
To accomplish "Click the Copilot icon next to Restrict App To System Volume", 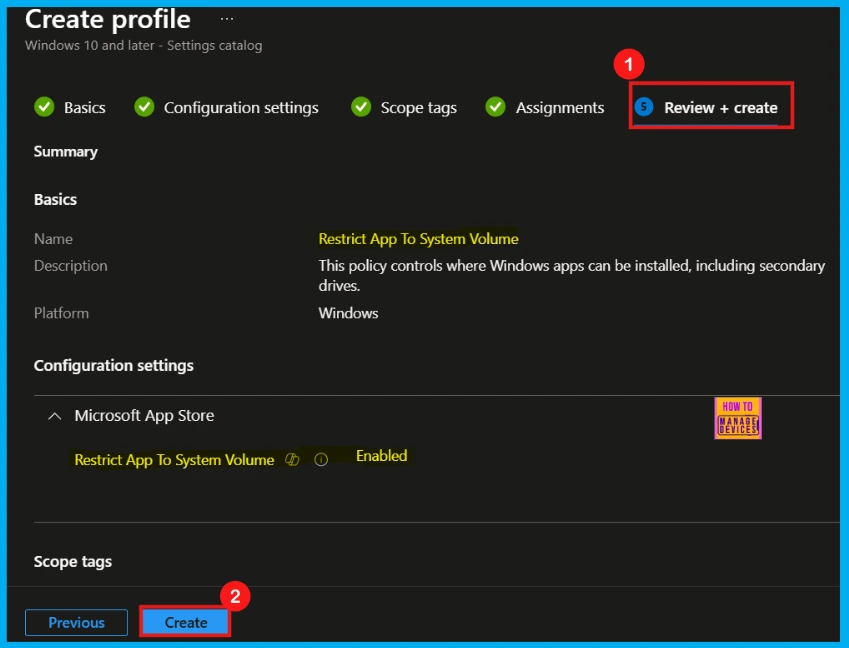I will tap(292, 460).
